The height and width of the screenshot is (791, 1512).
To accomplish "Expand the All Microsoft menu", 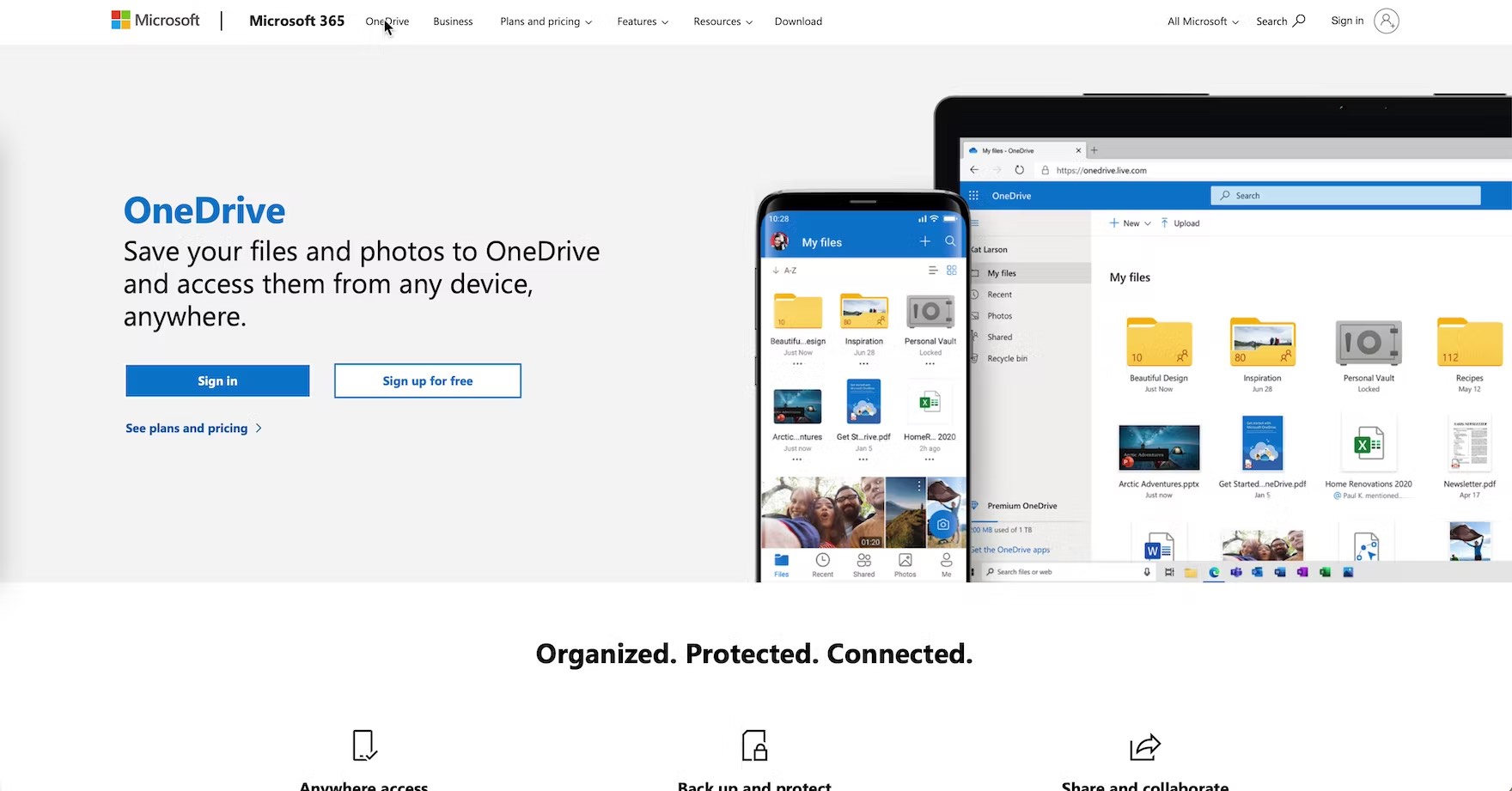I will [1203, 21].
